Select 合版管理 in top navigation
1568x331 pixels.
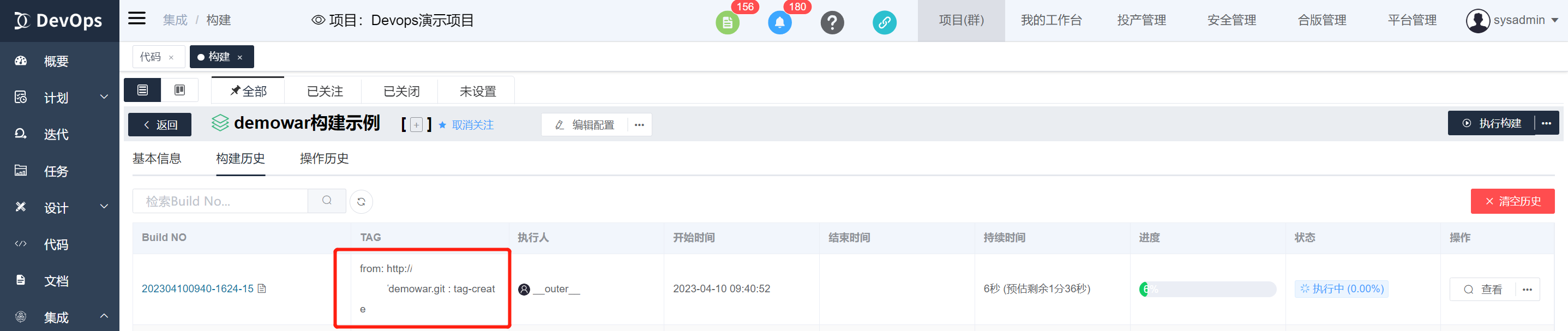1321,20
